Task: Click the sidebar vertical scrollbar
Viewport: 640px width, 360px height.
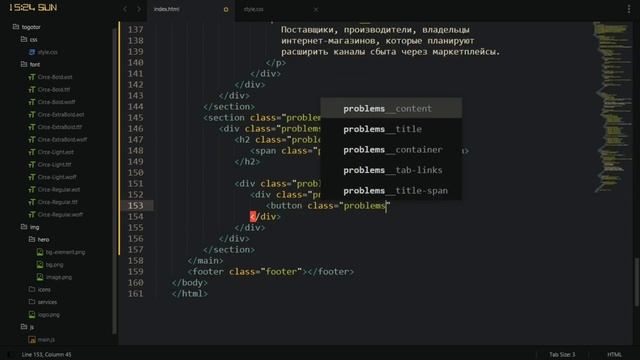Action: pyautogui.click(x=114, y=182)
